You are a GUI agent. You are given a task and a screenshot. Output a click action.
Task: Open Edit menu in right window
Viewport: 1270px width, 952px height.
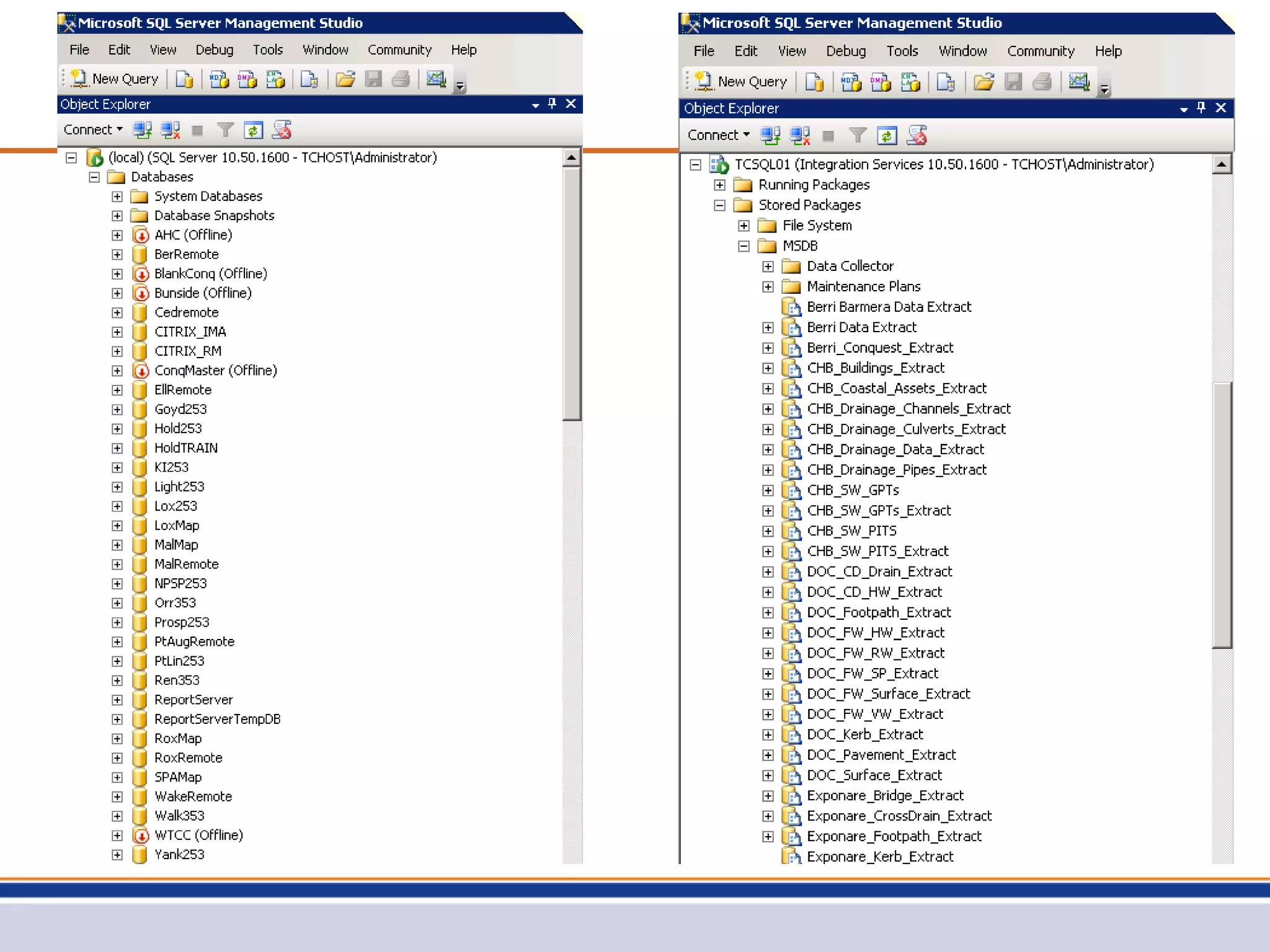746,51
